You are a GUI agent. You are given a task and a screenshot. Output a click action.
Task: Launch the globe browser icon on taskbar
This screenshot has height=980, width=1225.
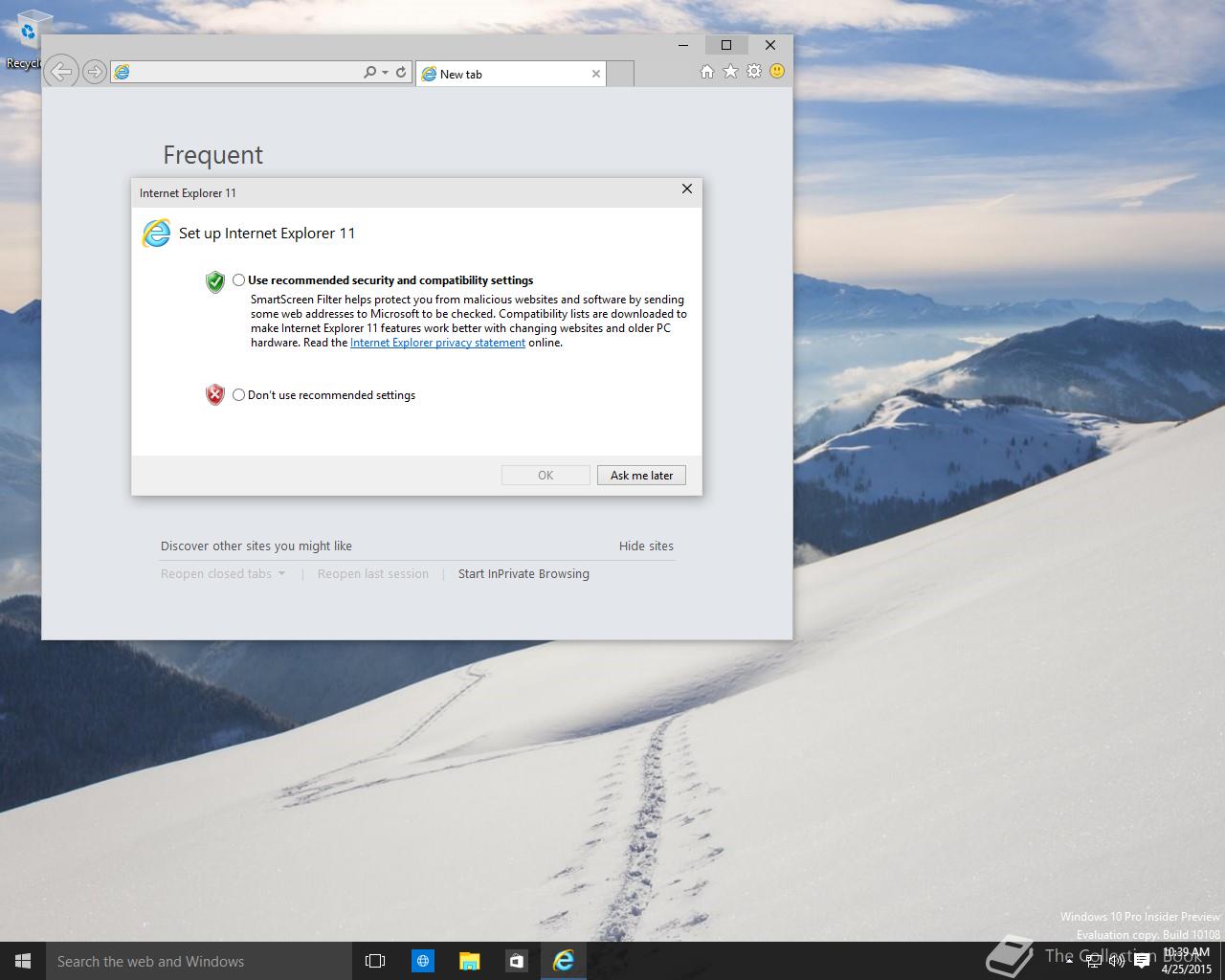click(422, 961)
